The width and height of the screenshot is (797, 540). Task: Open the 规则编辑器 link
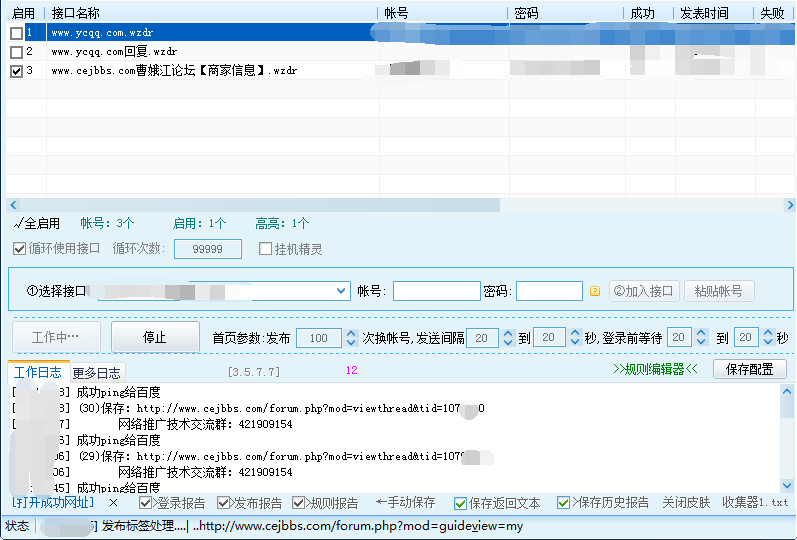(x=655, y=369)
